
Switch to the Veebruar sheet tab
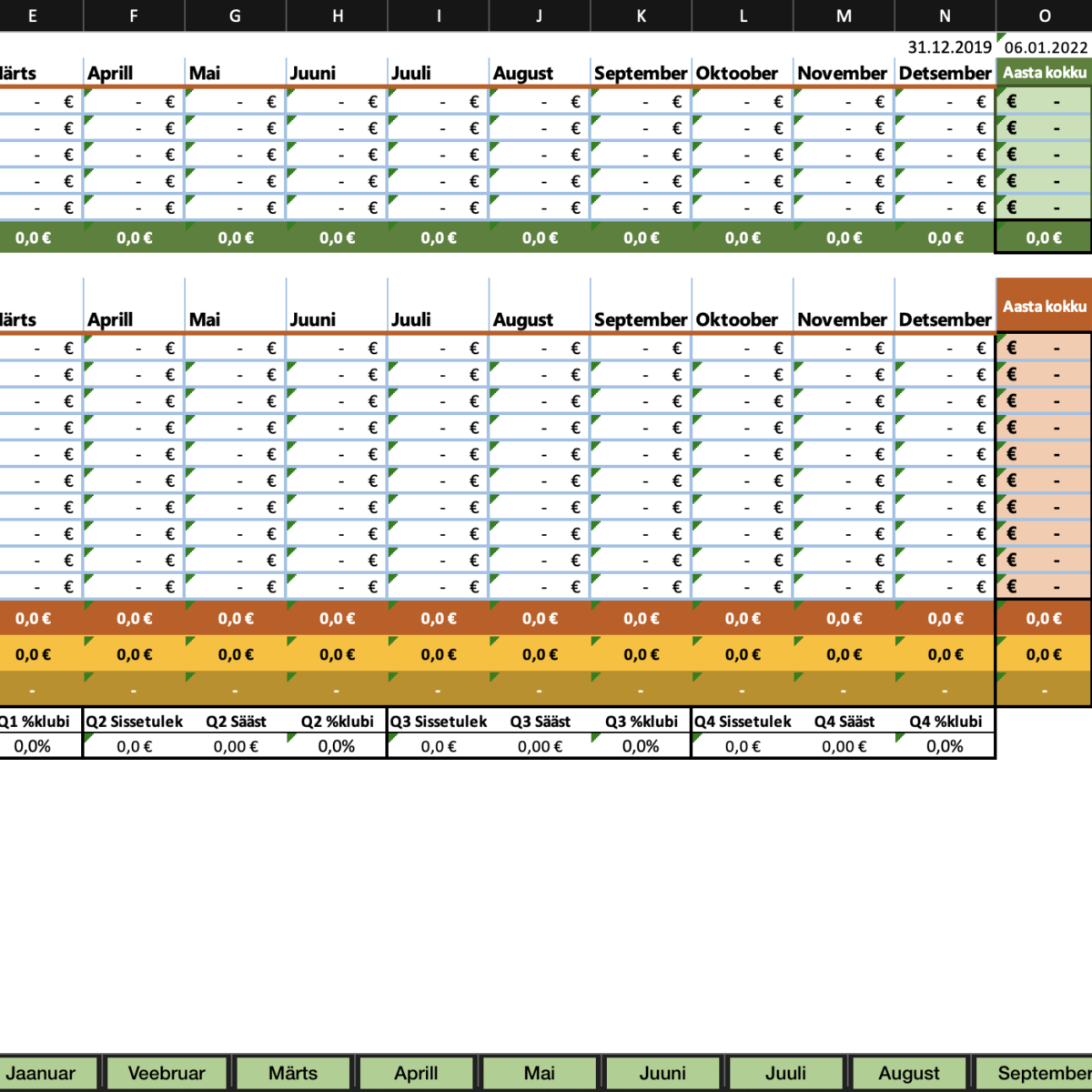tap(167, 1073)
